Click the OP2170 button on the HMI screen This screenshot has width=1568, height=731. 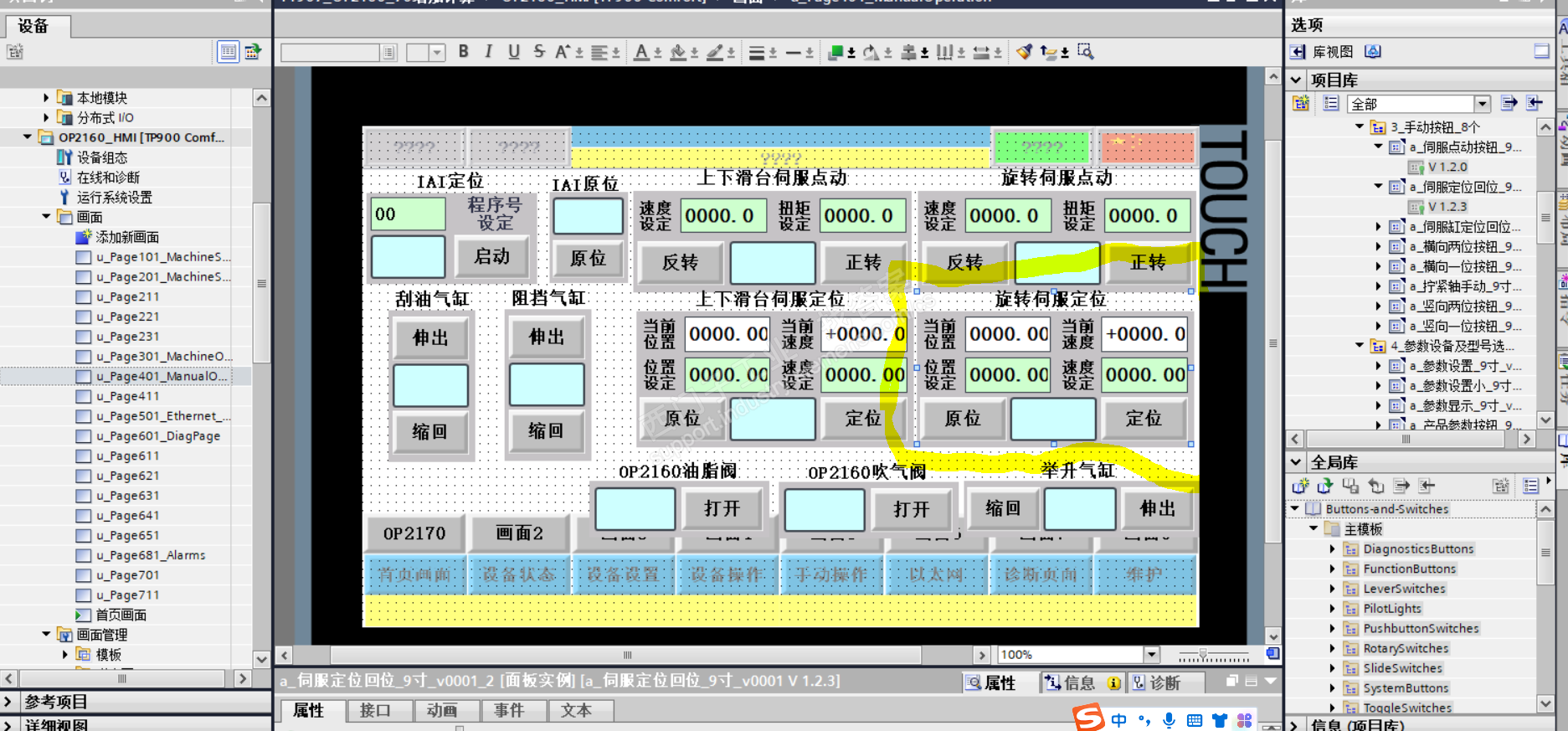[414, 533]
